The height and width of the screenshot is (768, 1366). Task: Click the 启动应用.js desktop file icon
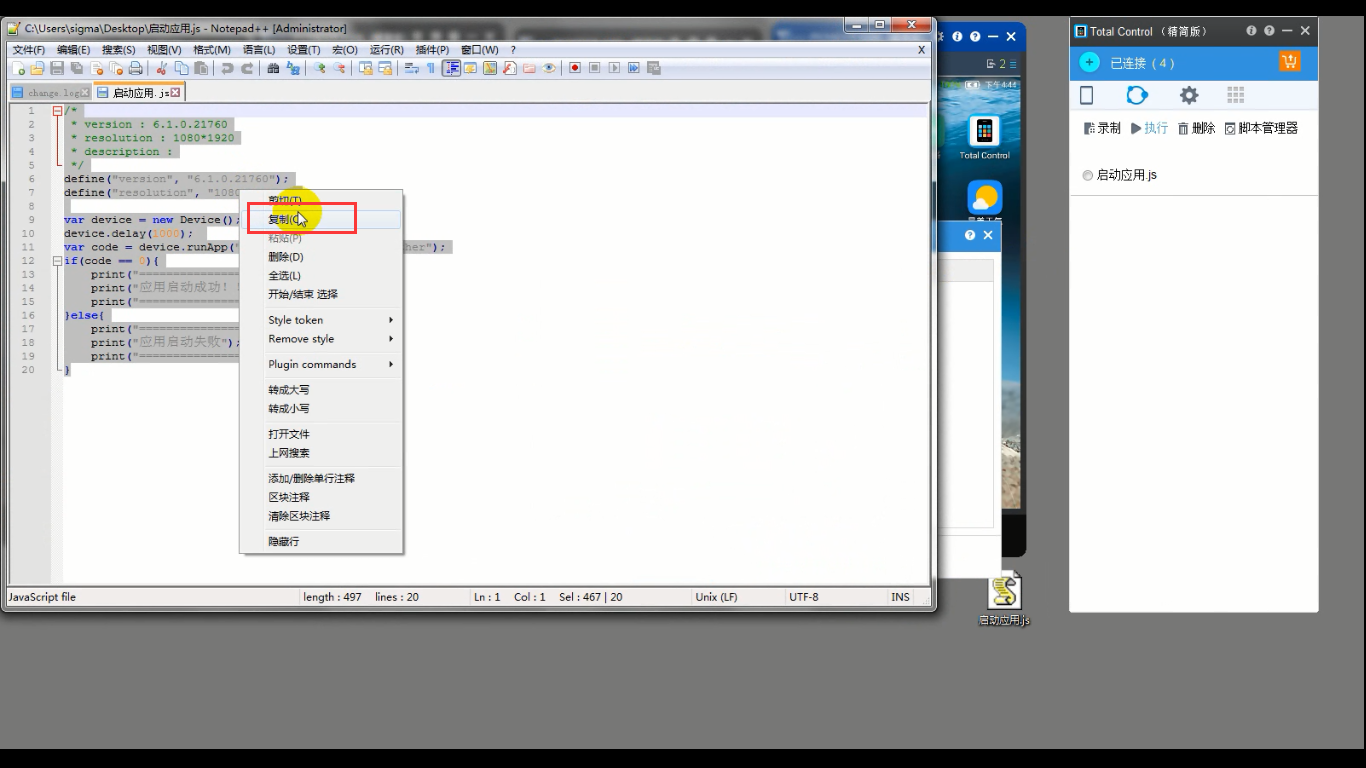point(1004,598)
